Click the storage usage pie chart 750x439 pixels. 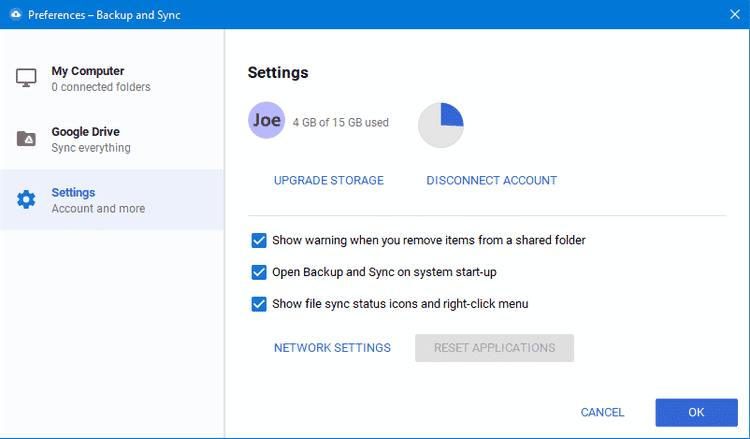click(x=441, y=125)
